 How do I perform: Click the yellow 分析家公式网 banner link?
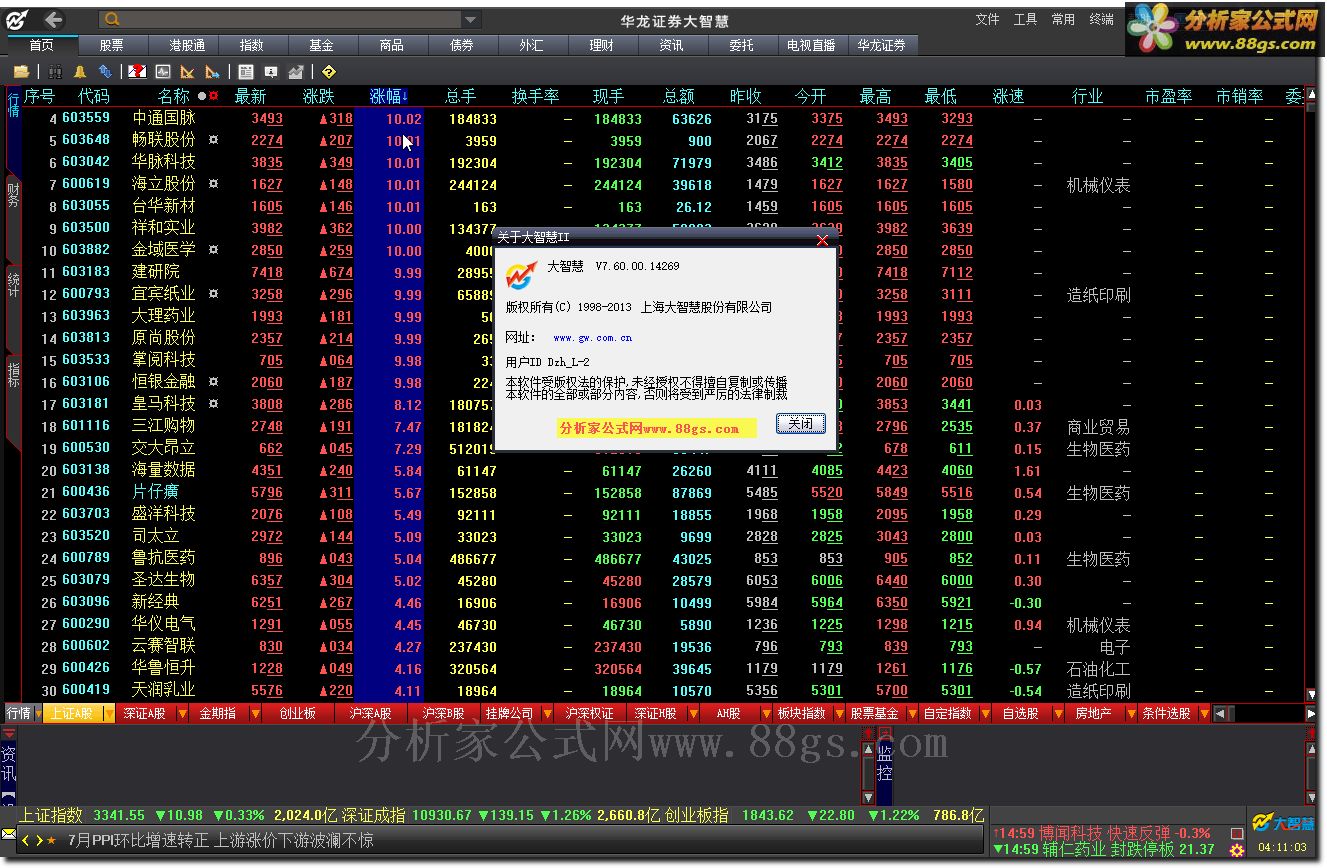click(656, 428)
